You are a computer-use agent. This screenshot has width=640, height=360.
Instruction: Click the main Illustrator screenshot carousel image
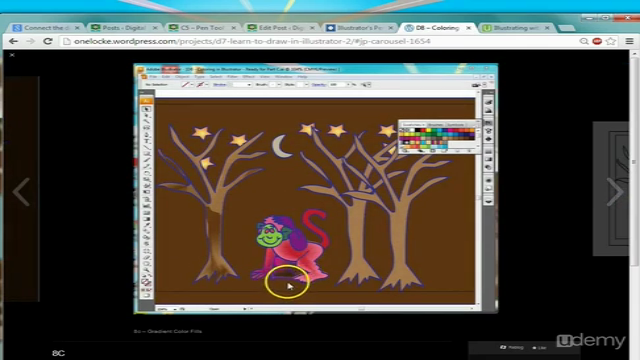click(x=316, y=189)
